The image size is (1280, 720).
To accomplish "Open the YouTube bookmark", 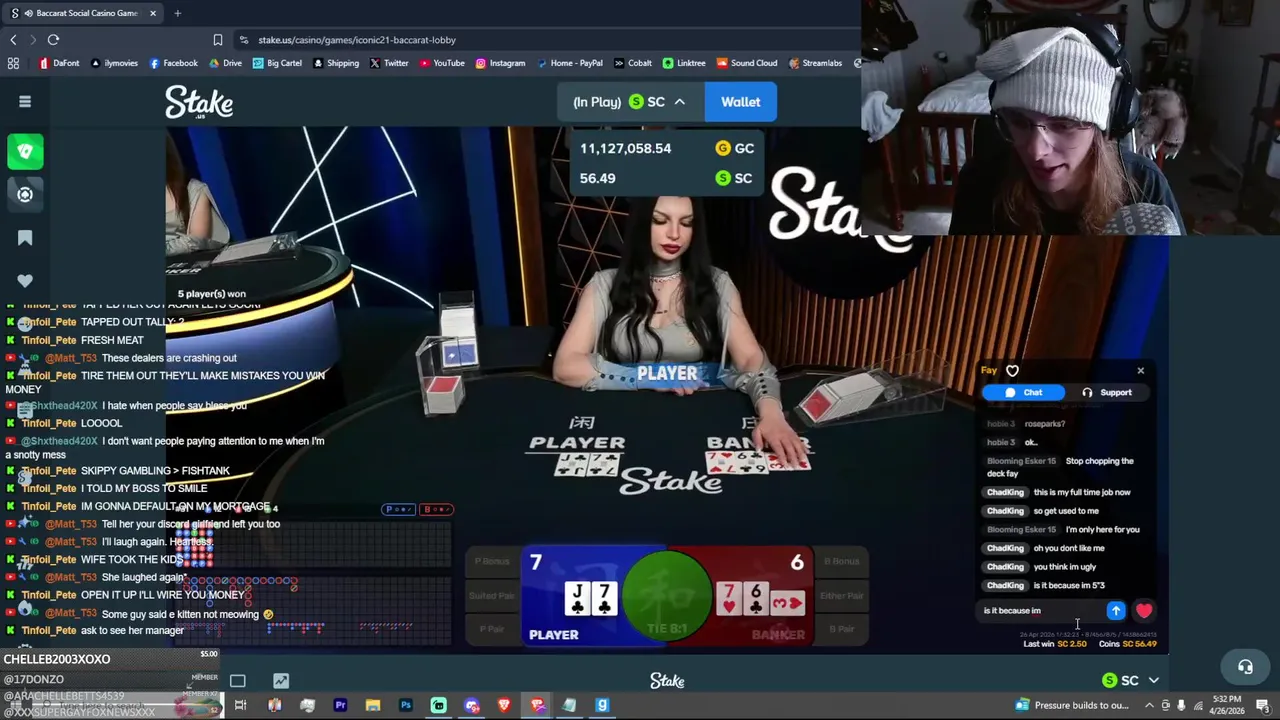I will [442, 63].
